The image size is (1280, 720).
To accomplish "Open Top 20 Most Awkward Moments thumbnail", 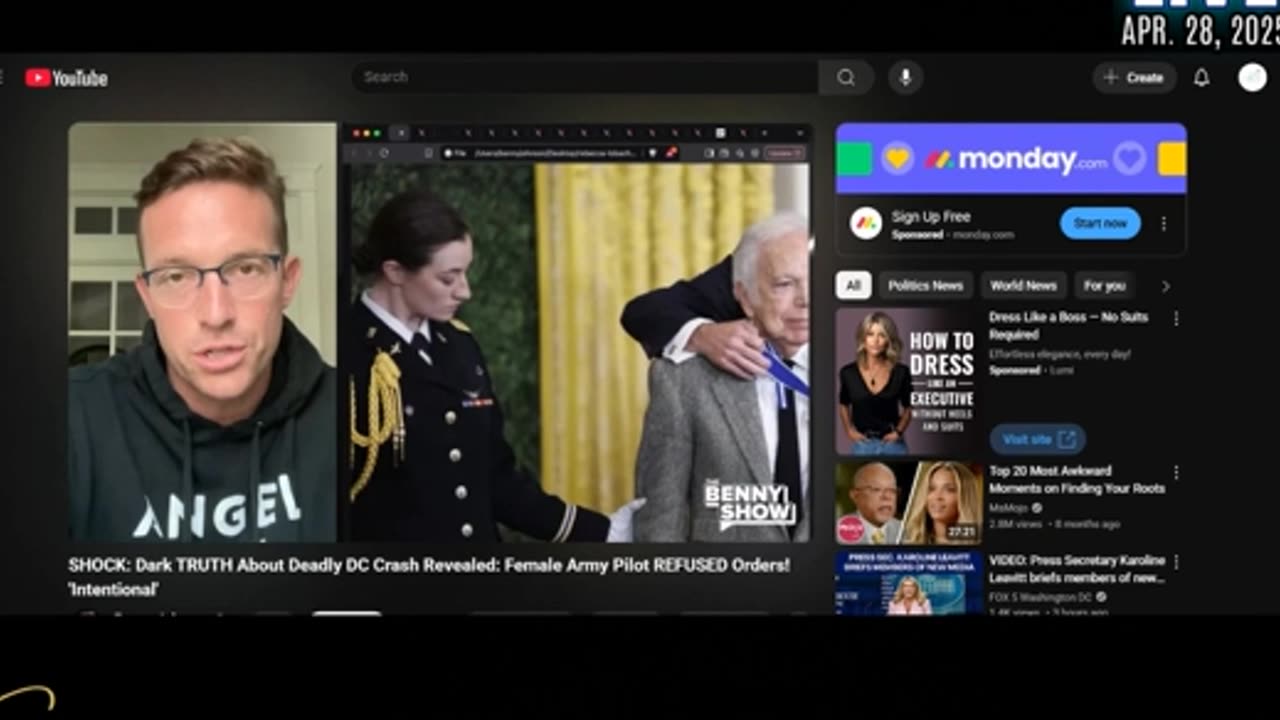I will tap(909, 502).
